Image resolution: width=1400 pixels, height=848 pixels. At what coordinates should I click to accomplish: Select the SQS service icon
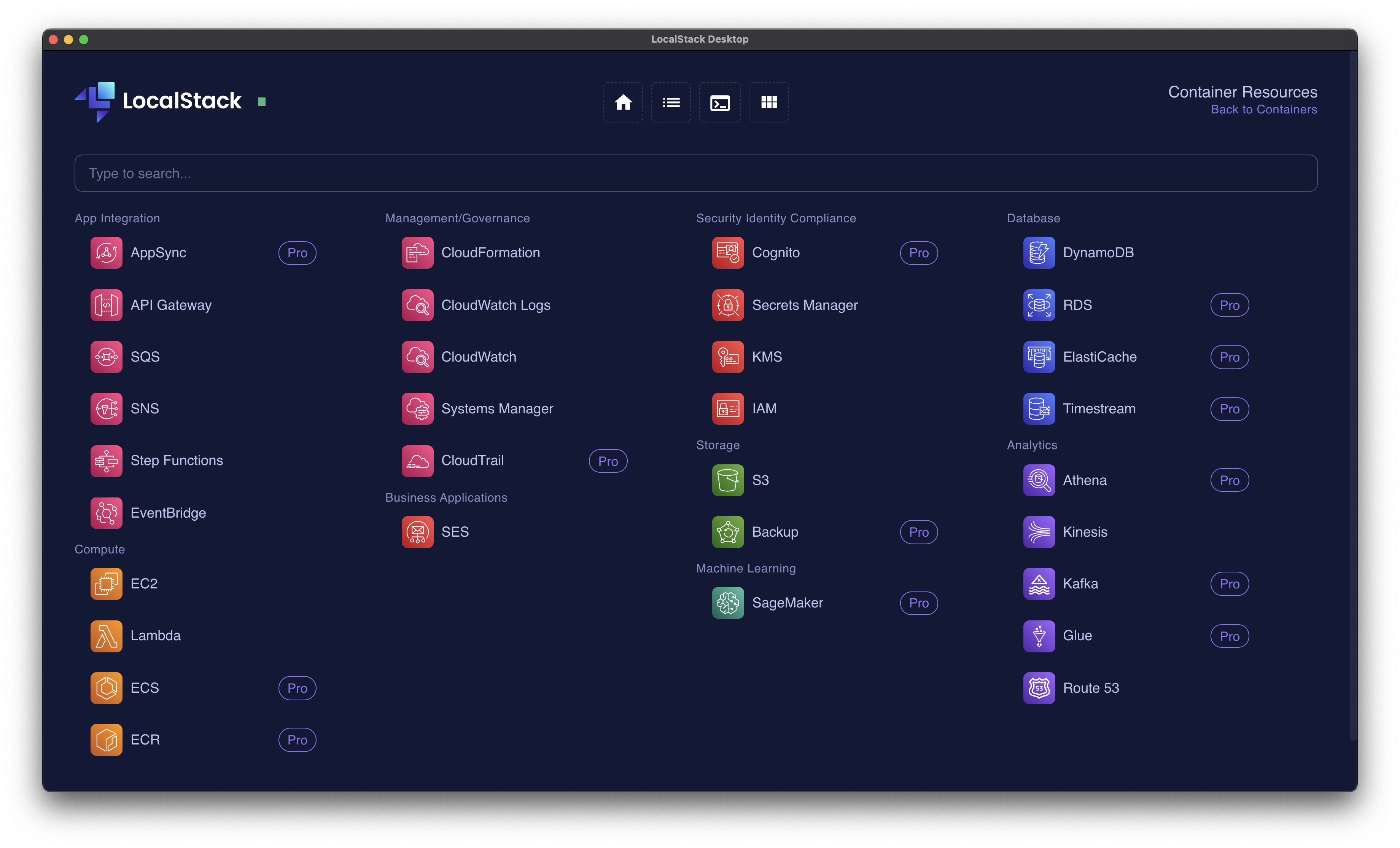click(x=106, y=357)
